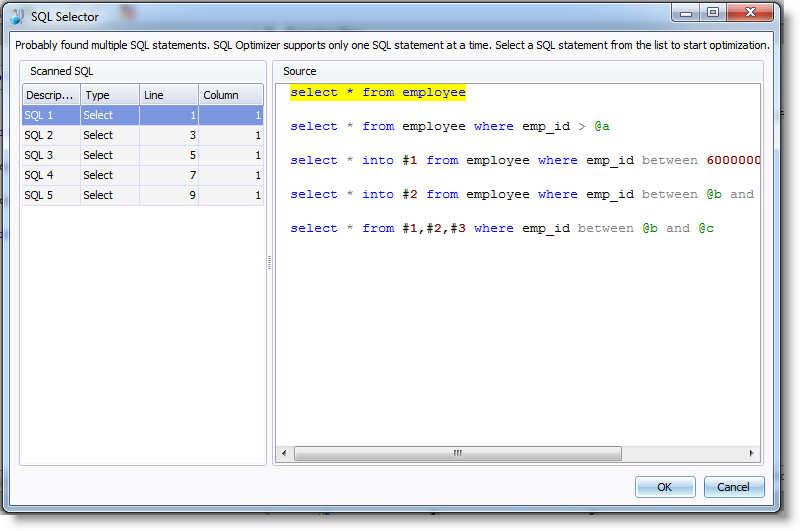
Task: Select the SQL 5 row
Action: click(142, 195)
